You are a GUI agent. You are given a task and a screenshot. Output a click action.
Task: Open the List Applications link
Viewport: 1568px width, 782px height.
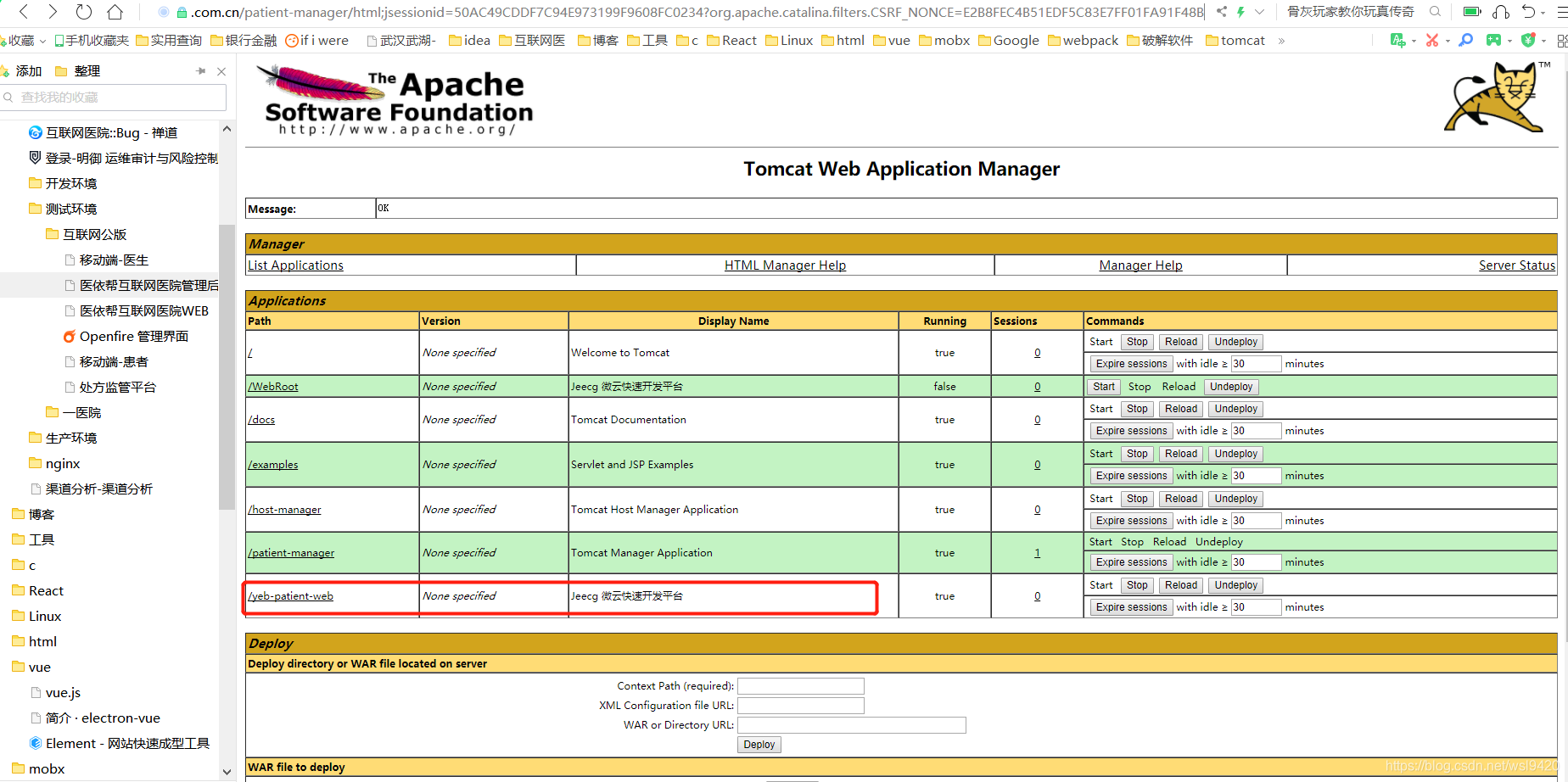point(295,265)
